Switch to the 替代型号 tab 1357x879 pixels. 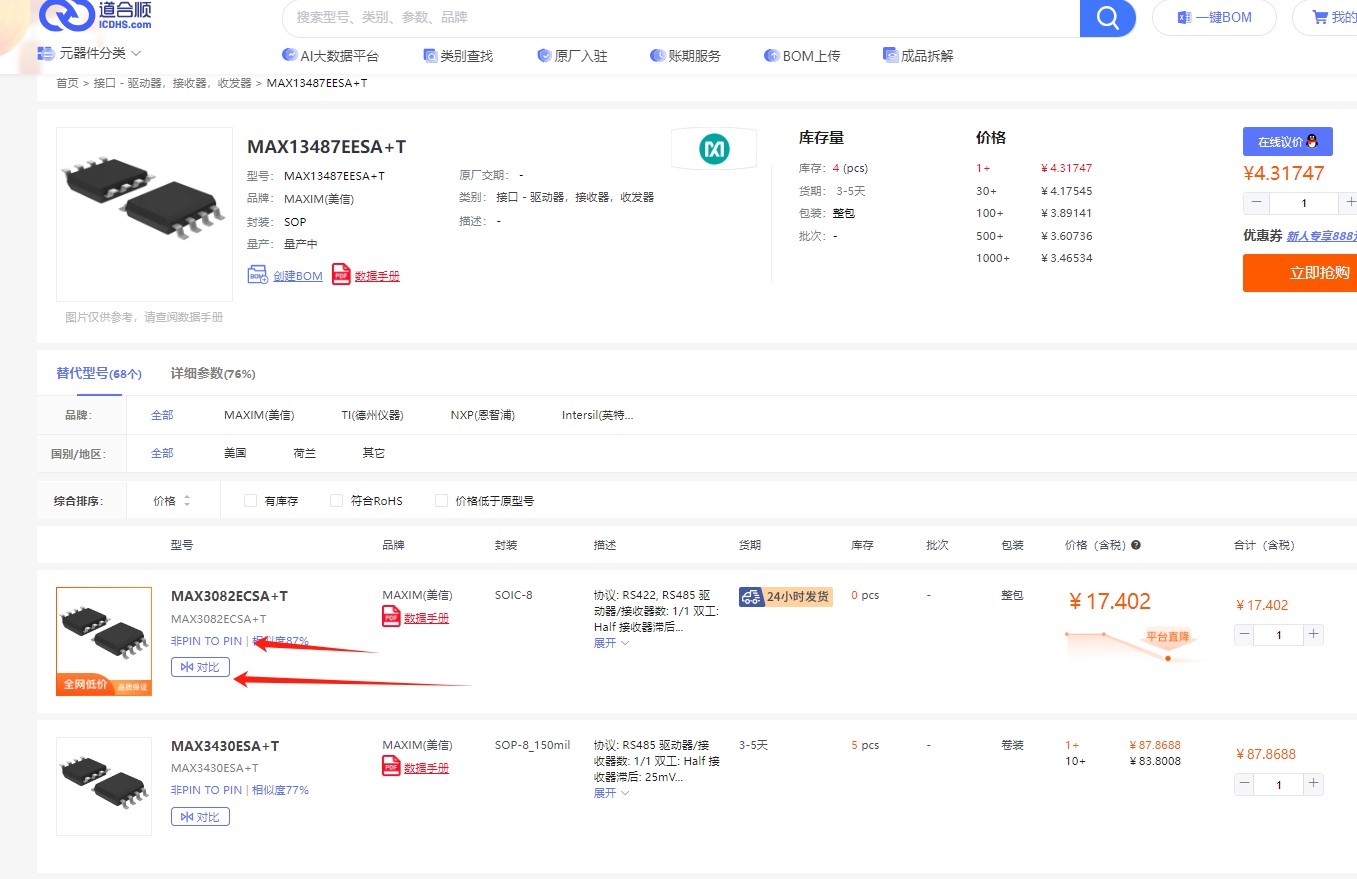point(99,373)
